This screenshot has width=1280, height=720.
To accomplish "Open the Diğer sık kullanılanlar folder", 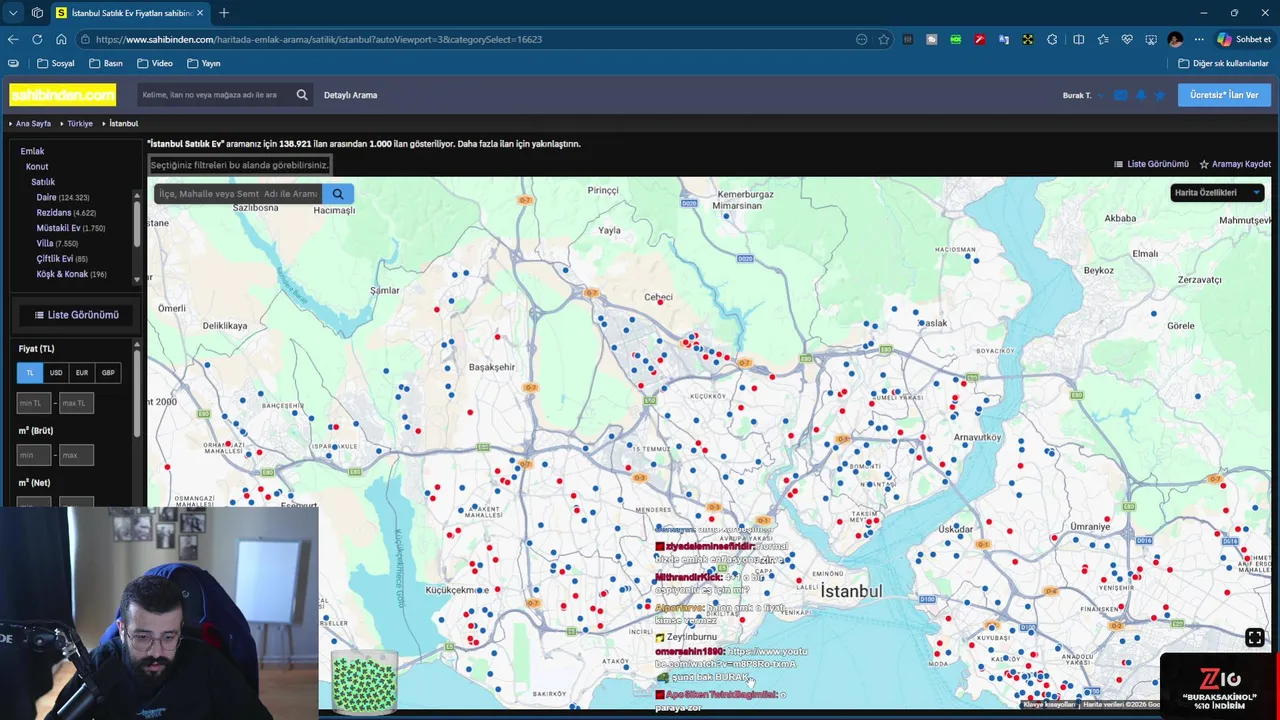I will (x=1223, y=63).
